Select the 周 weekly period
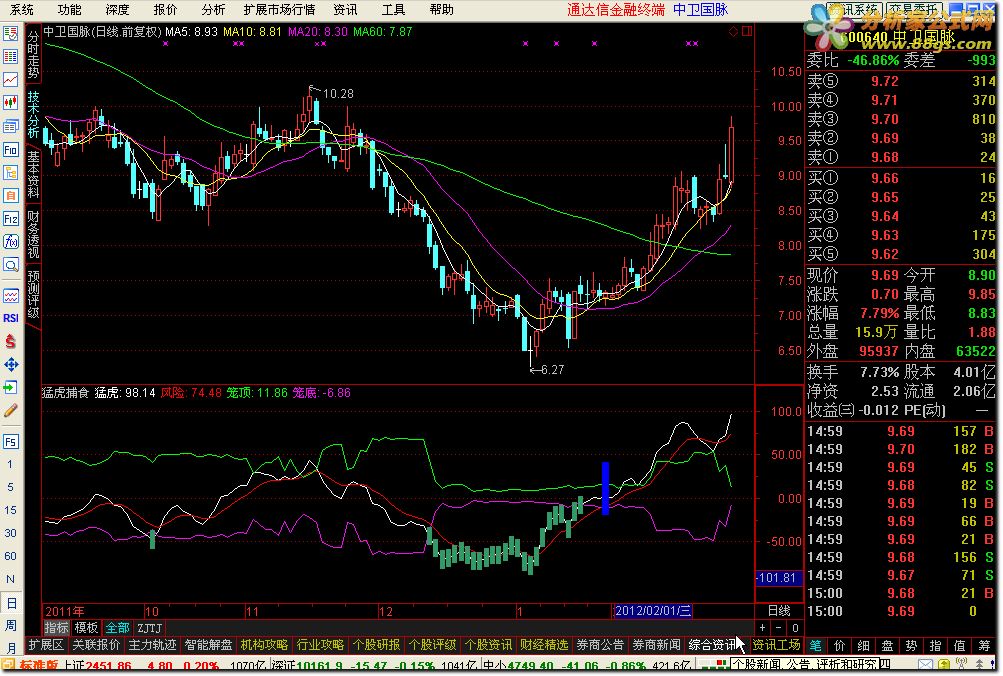This screenshot has width=1003, height=676. tap(11, 625)
